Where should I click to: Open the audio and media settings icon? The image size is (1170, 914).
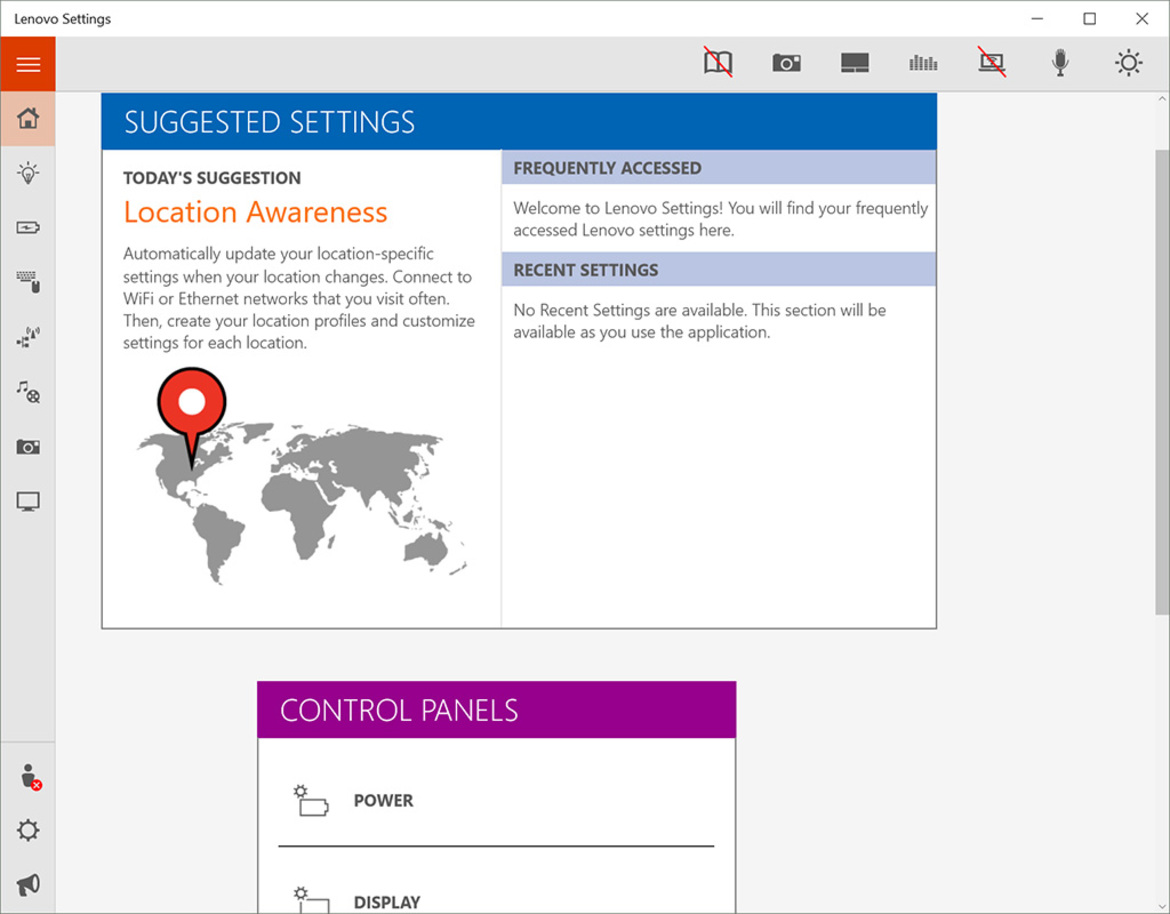pyautogui.click(x=28, y=392)
